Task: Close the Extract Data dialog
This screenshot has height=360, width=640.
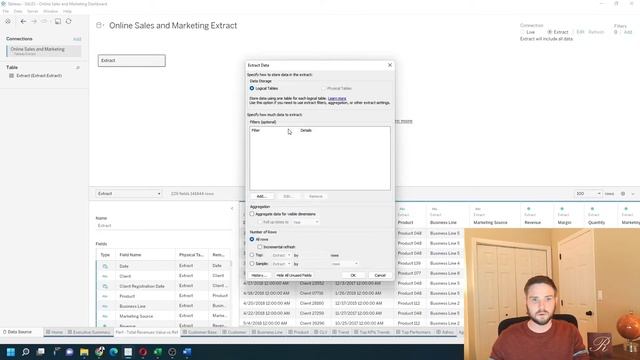Action: coord(390,65)
